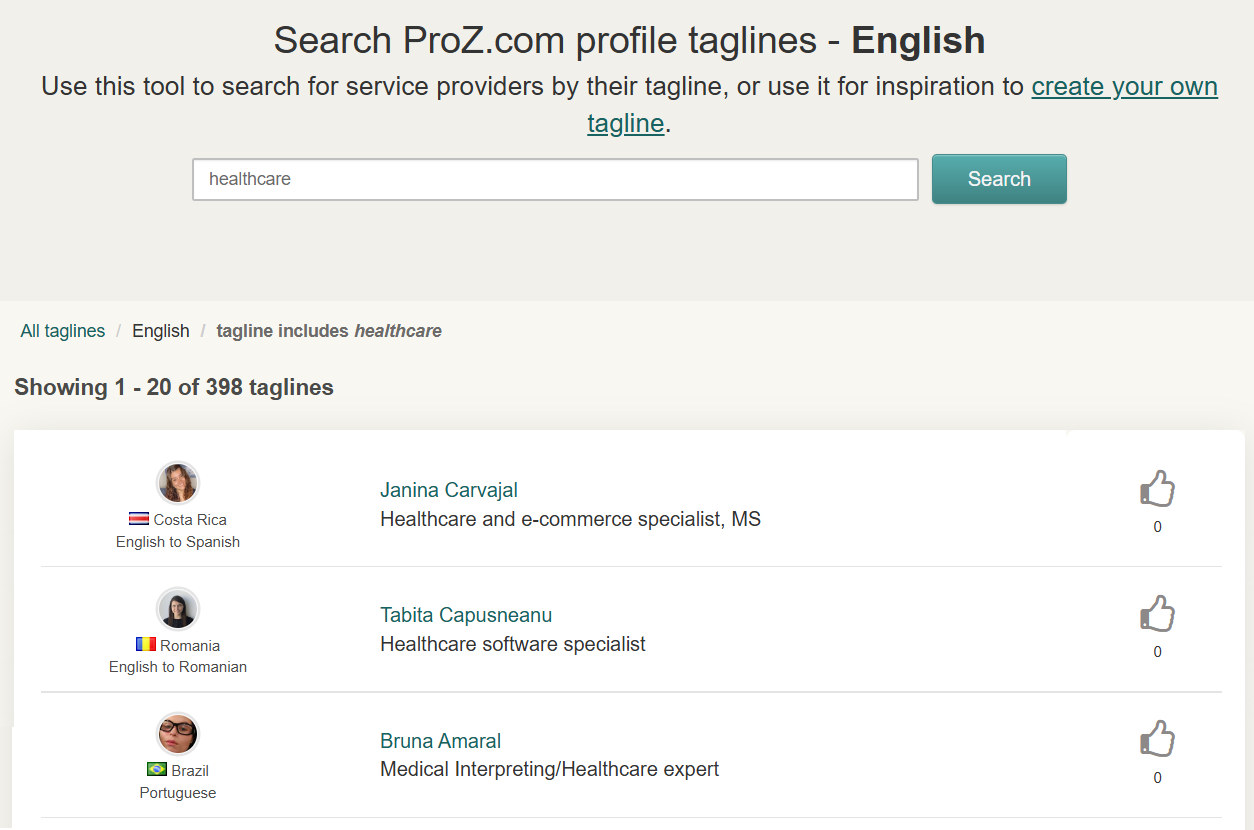1254x830 pixels.
Task: Click the Romania country label
Action: [x=190, y=646]
